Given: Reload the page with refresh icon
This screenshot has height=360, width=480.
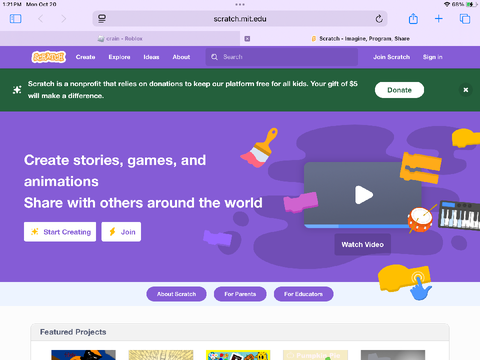Looking at the screenshot, I should click(379, 19).
